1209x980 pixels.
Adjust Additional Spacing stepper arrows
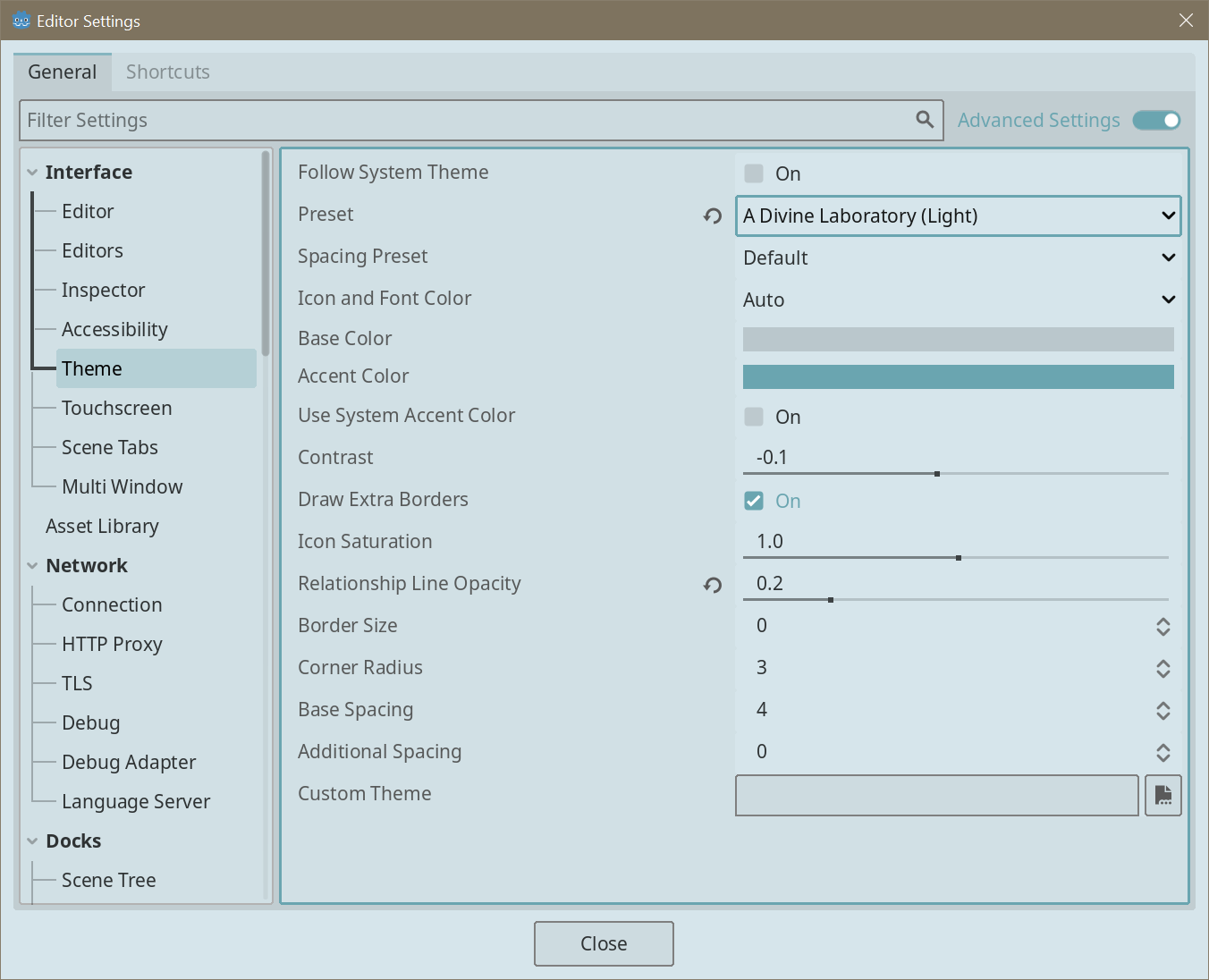point(1163,753)
